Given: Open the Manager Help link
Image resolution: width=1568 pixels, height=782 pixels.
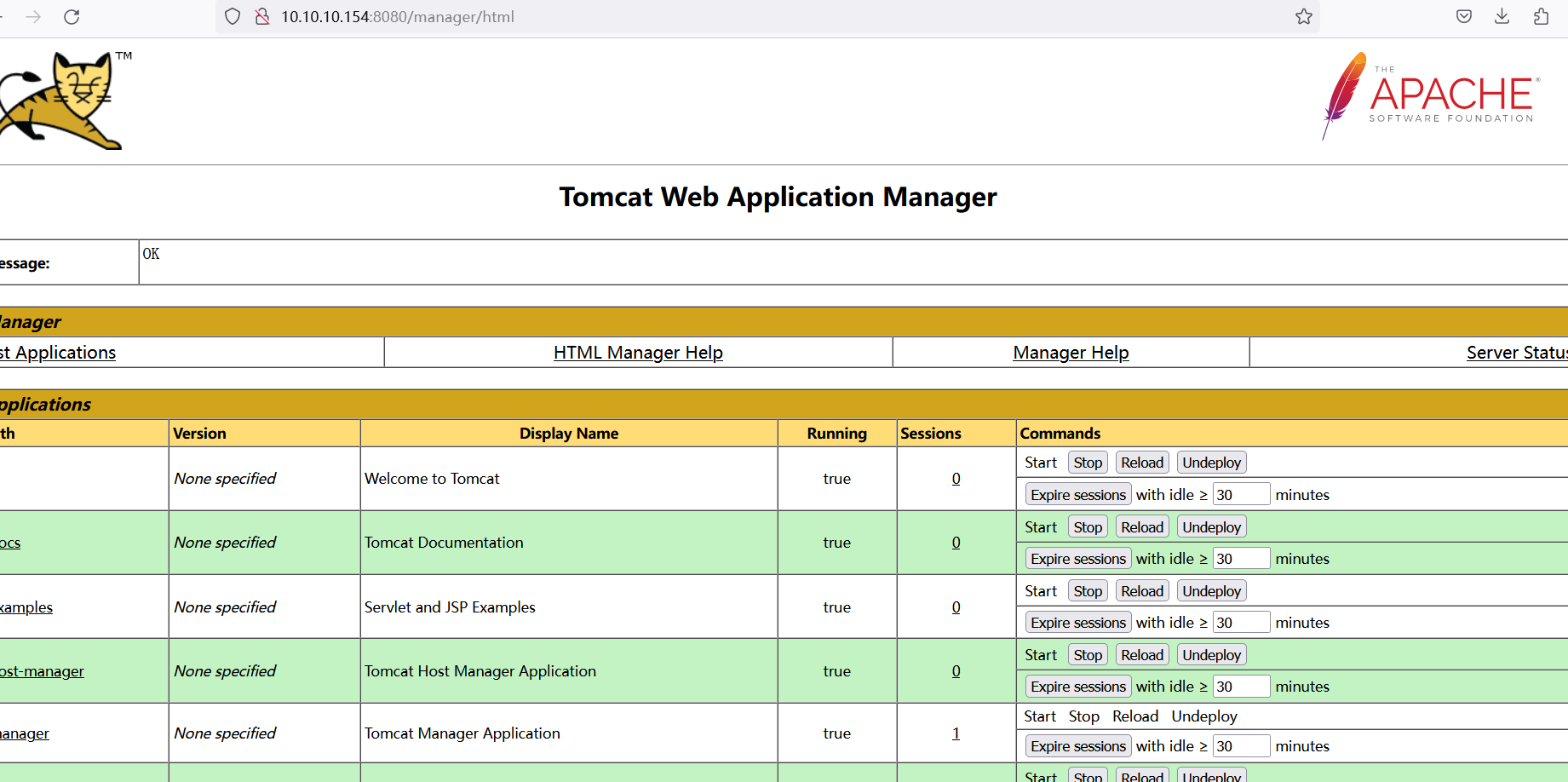Looking at the screenshot, I should [1071, 353].
